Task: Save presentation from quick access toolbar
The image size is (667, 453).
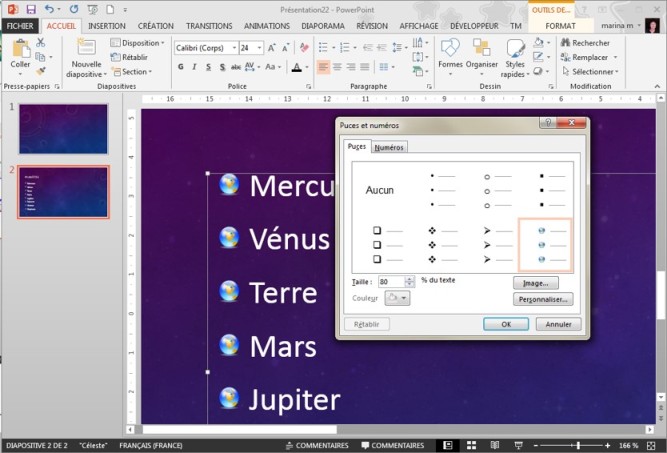Action: click(31, 8)
